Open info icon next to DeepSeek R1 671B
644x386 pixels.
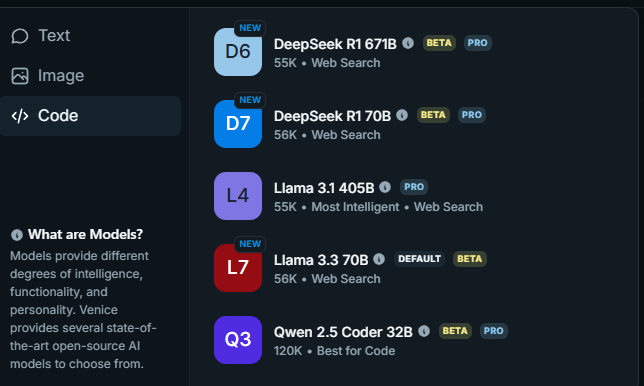pos(408,43)
